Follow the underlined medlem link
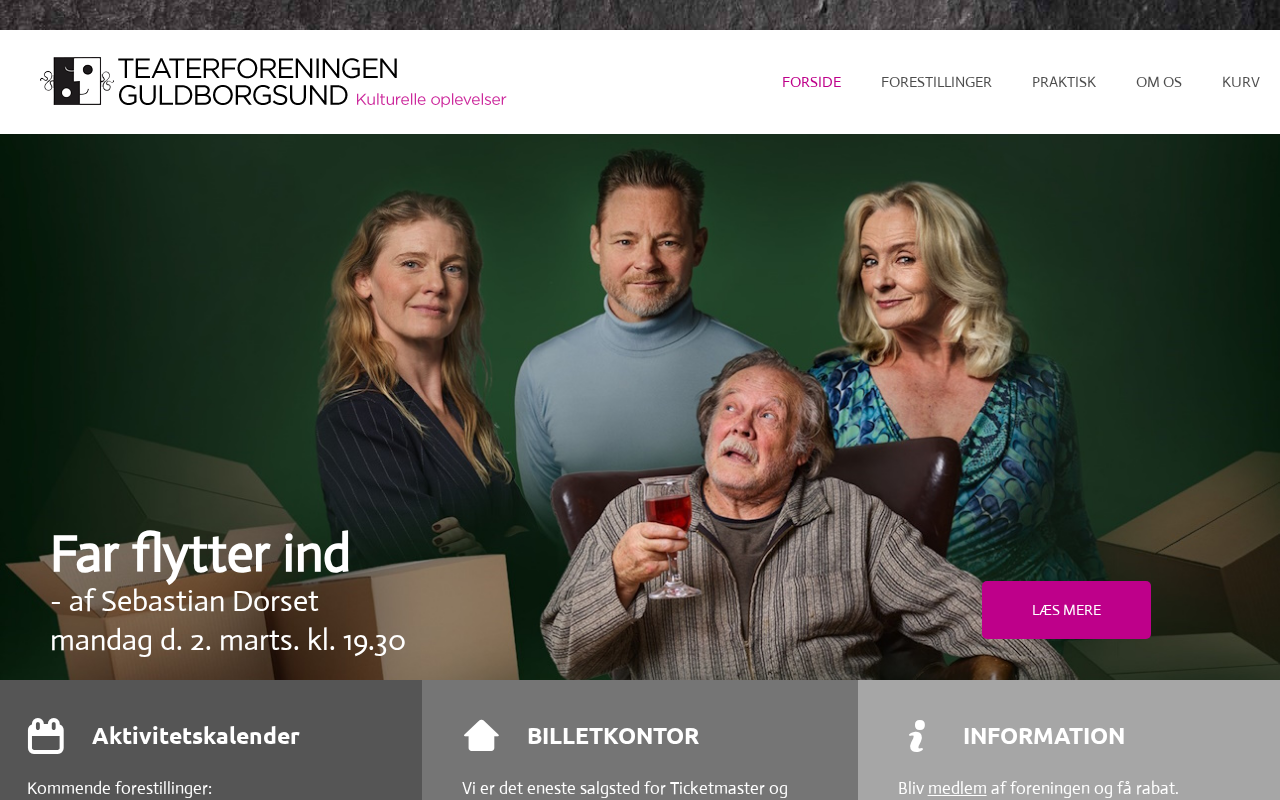This screenshot has width=1280, height=800. 957,788
